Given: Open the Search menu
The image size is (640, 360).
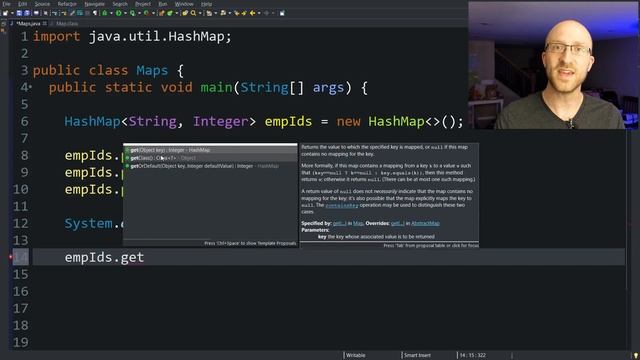Looking at the screenshot, I should [120, 4].
